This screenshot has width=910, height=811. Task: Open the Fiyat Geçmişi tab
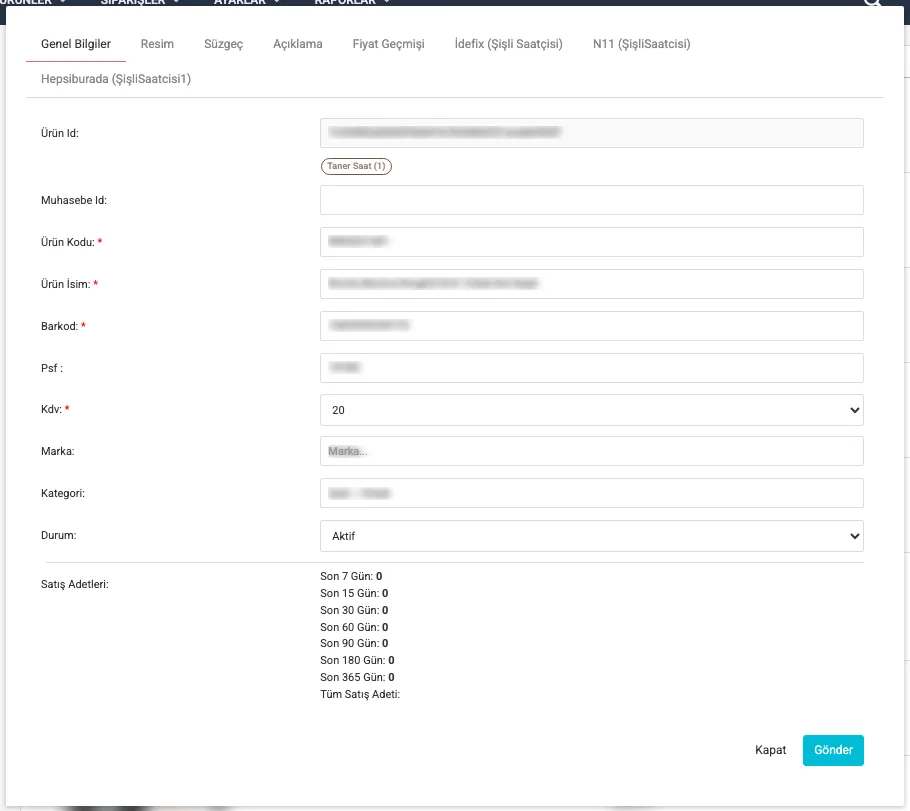[x=388, y=44]
